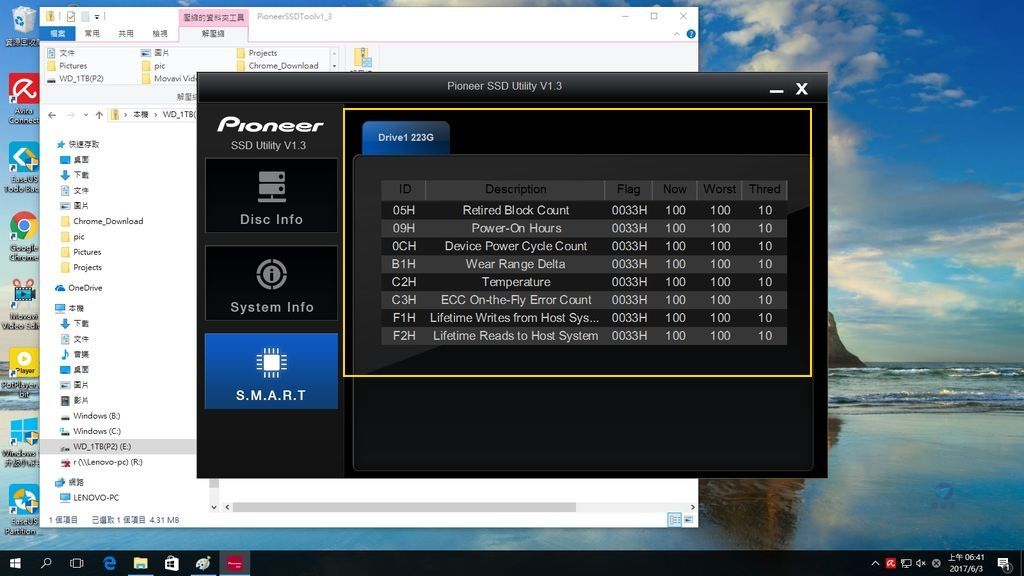1024x576 pixels.
Task: Expand the extract destination gallery down arrow
Action: pyautogui.click(x=334, y=65)
